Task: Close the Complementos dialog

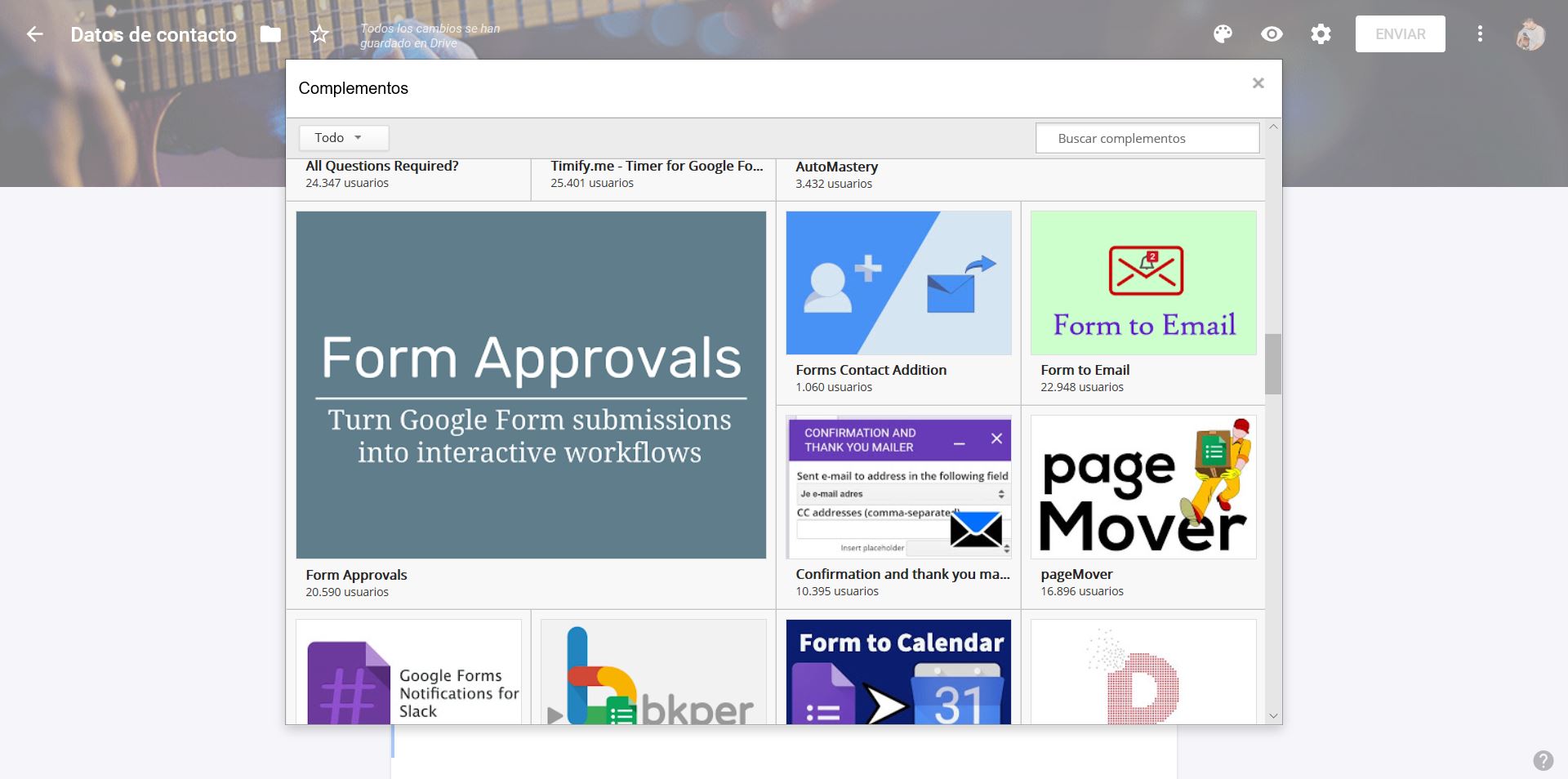Action: pos(1258,83)
